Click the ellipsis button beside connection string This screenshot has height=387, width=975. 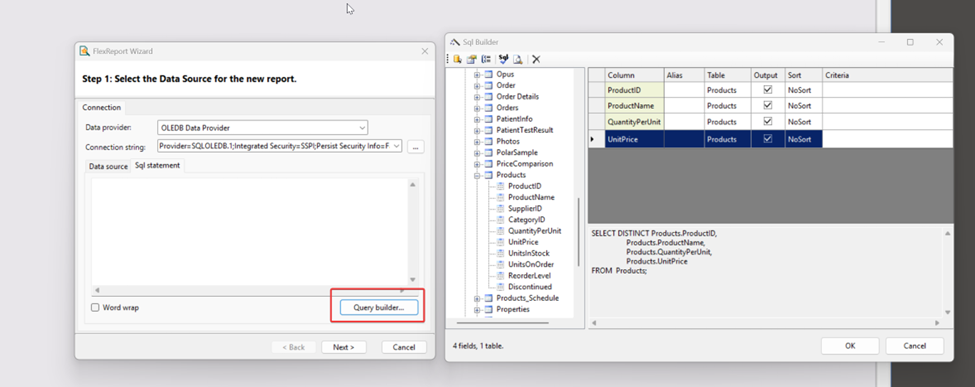pos(416,147)
